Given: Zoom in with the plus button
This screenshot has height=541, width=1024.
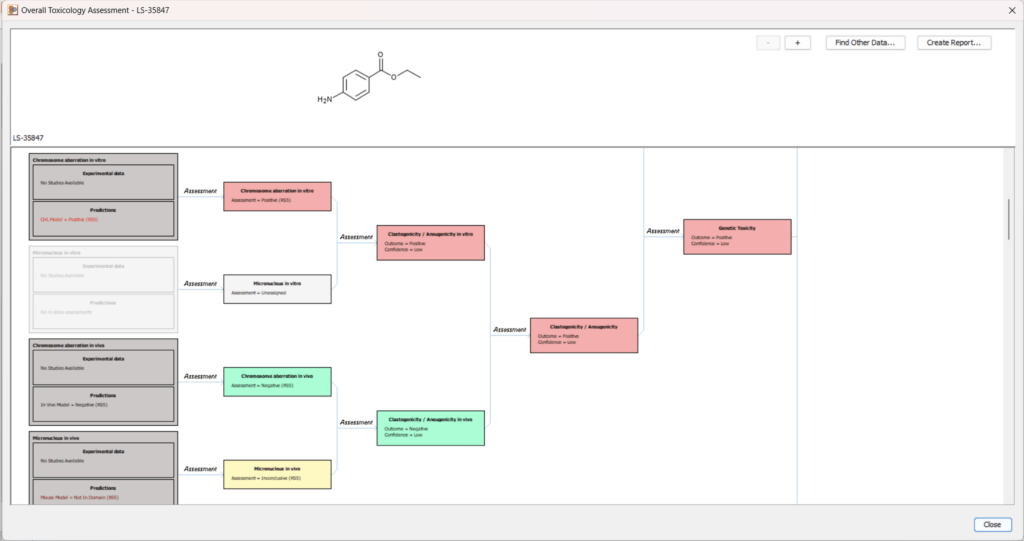Looking at the screenshot, I should pyautogui.click(x=797, y=43).
